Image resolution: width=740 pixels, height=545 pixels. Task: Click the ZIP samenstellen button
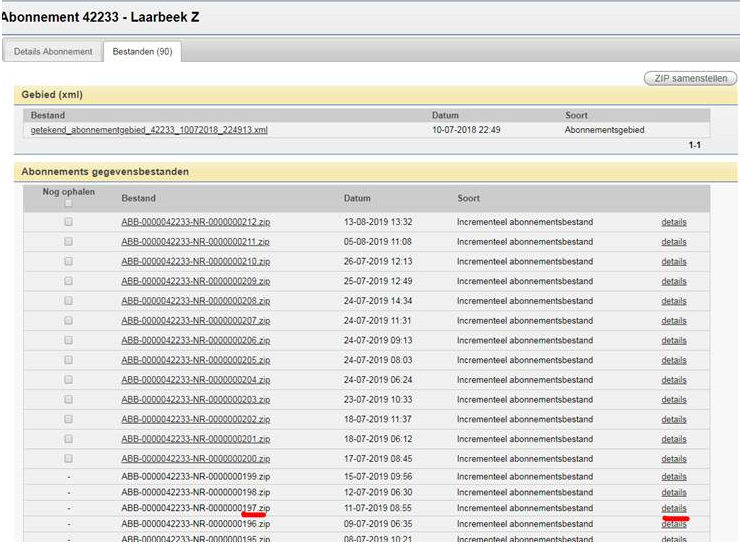pos(689,78)
